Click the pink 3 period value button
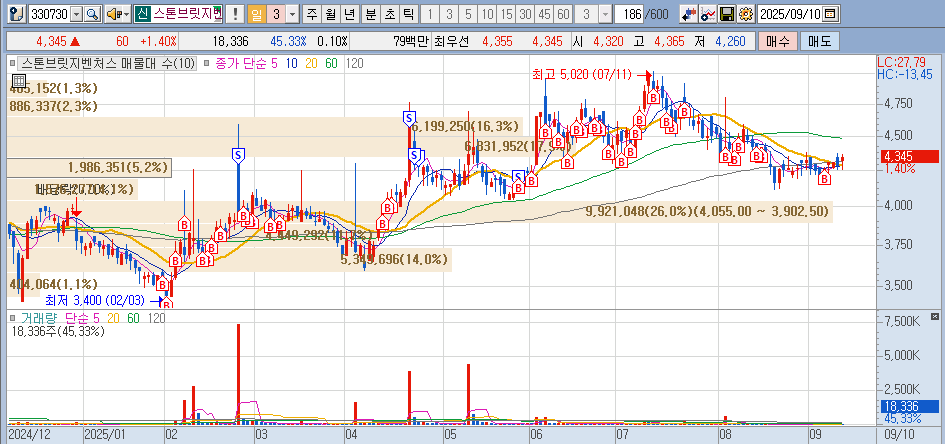This screenshot has height=444, width=945. [x=276, y=14]
